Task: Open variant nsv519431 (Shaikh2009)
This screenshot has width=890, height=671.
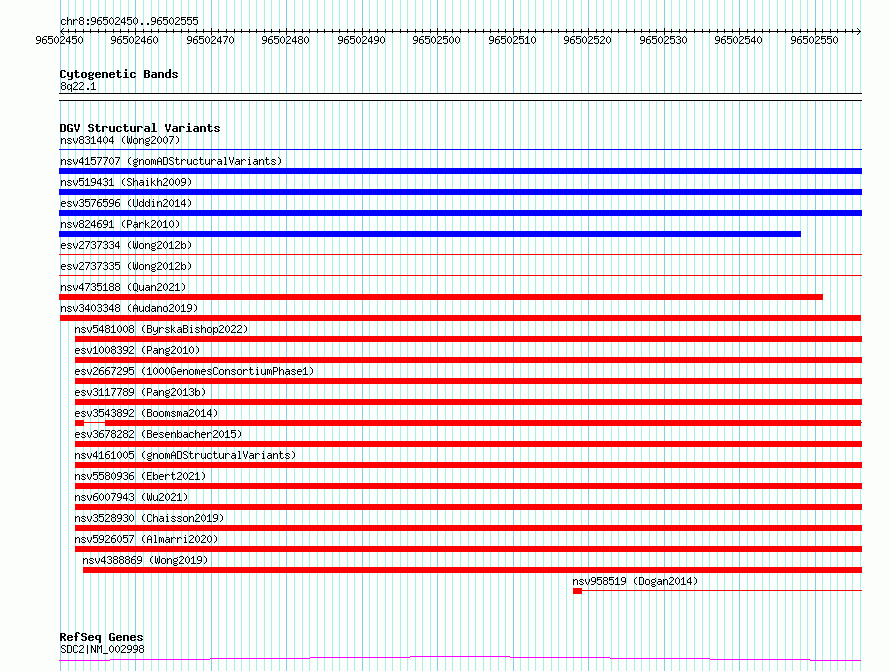Action: click(x=126, y=182)
